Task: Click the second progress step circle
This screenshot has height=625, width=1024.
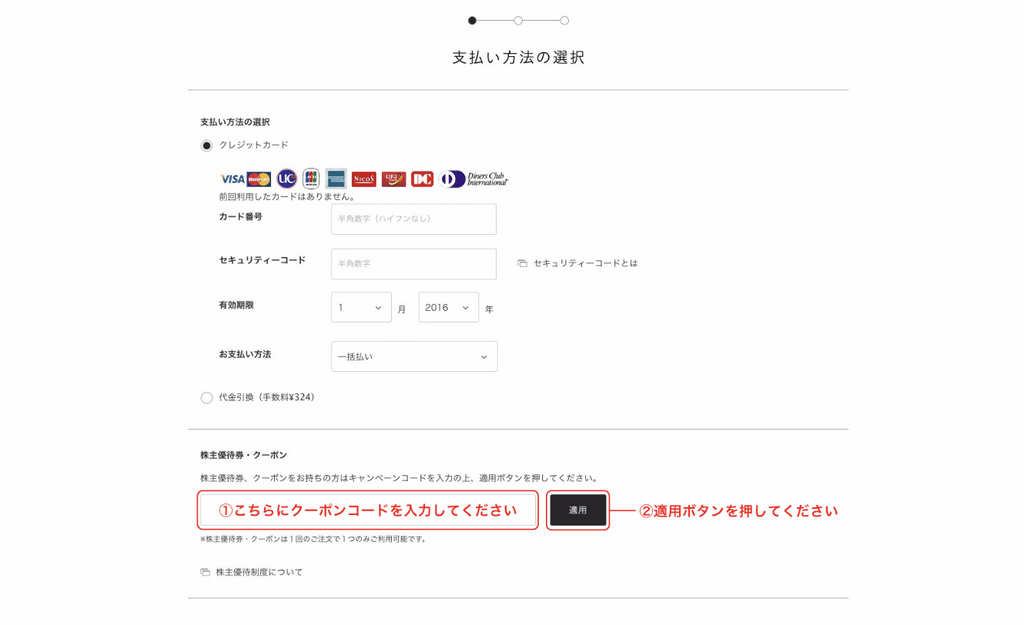Action: pos(518,21)
